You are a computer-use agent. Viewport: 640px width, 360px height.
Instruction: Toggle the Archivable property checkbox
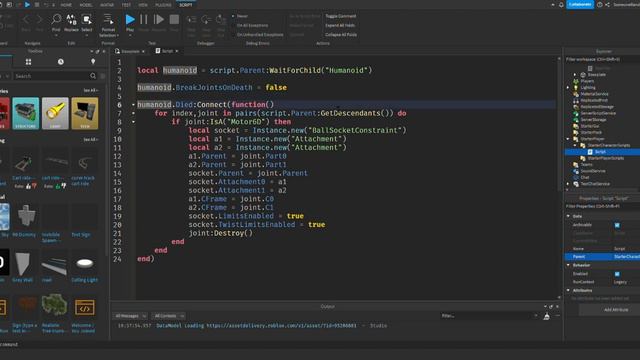click(617, 225)
